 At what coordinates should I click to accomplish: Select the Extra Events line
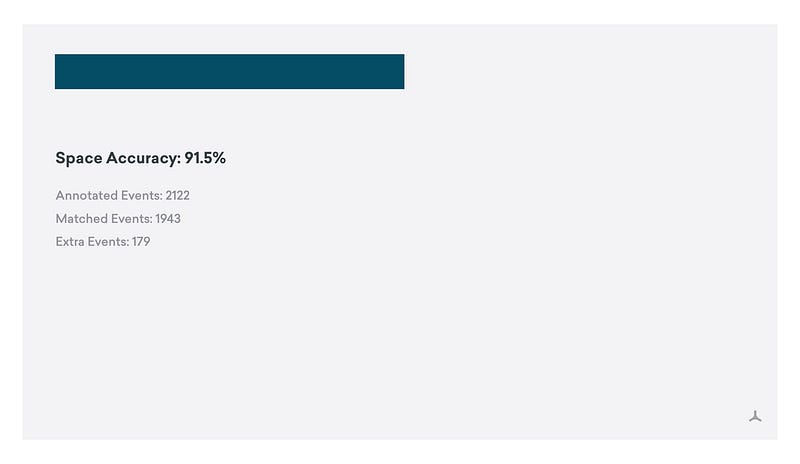[x=103, y=241]
